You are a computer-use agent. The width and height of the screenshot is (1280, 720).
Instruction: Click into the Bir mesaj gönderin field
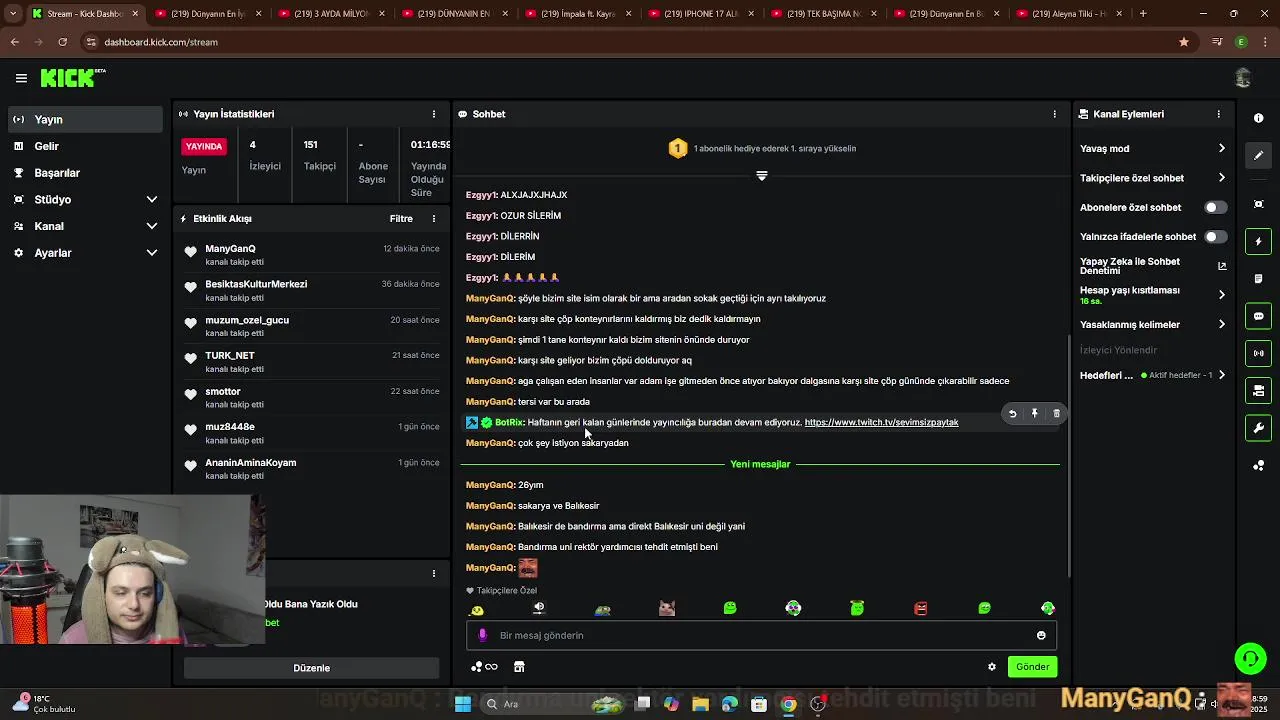tap(761, 635)
